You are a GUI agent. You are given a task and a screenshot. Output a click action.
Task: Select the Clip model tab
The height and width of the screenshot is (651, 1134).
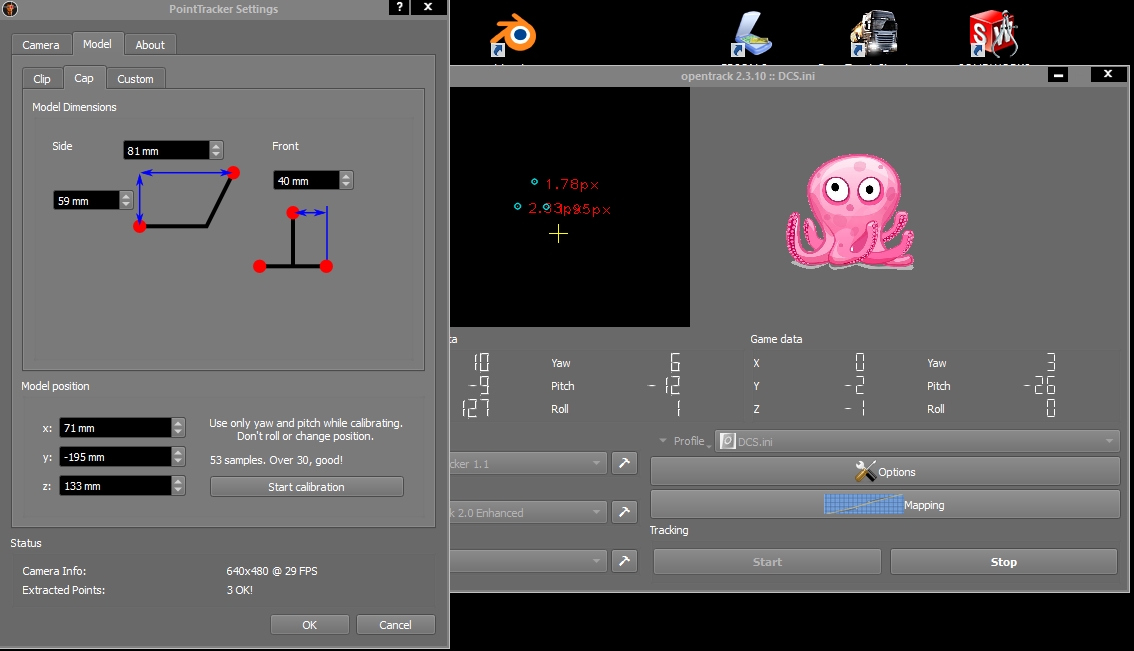point(41,78)
